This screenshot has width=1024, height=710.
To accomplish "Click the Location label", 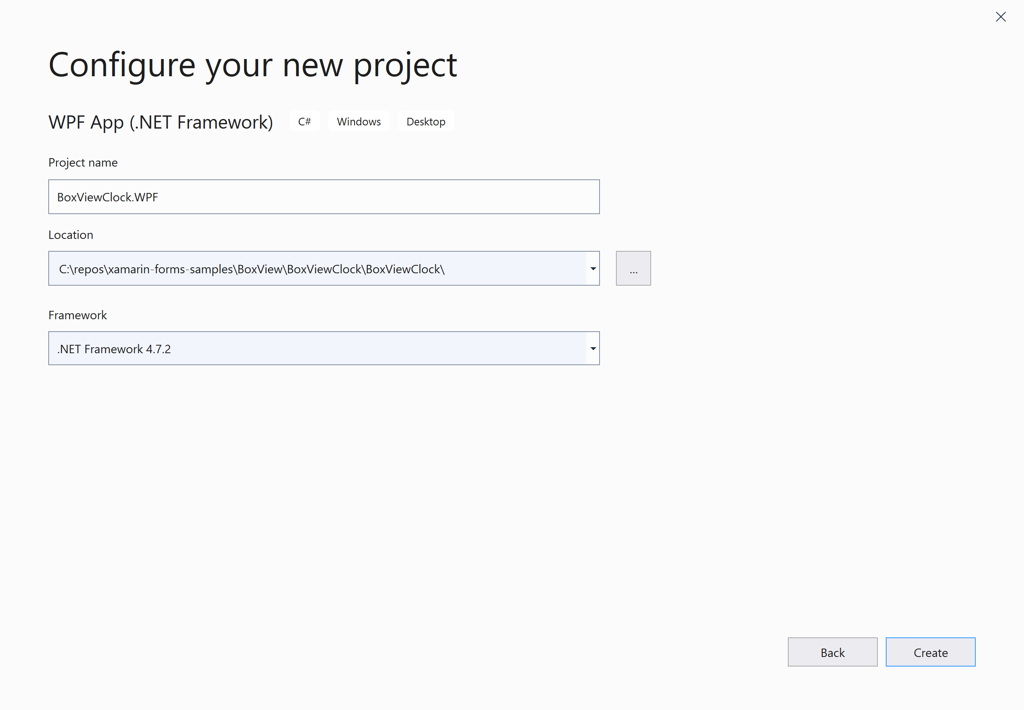I will (x=70, y=234).
